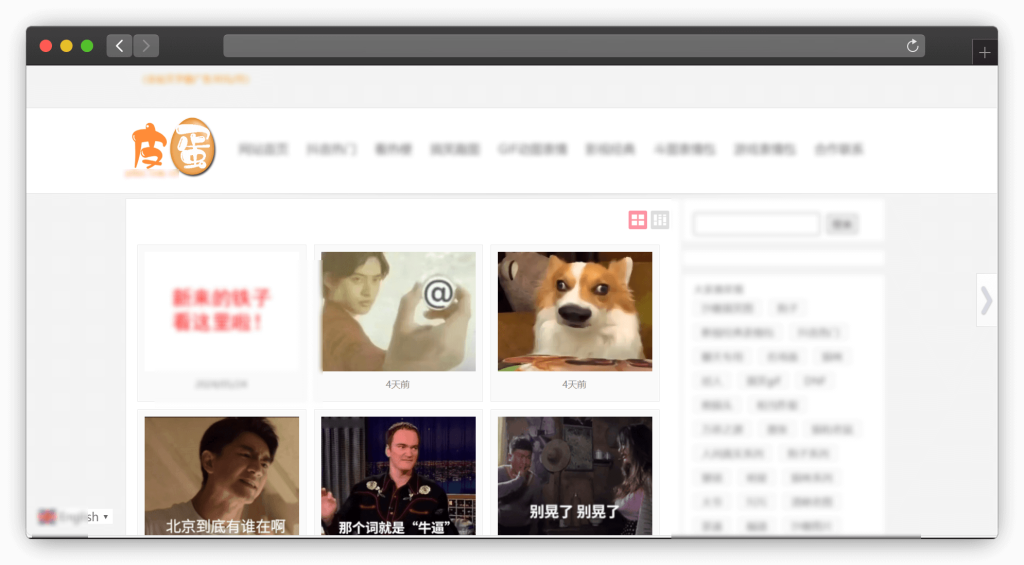
Task: Click into the sidebar search box
Action: tap(756, 224)
